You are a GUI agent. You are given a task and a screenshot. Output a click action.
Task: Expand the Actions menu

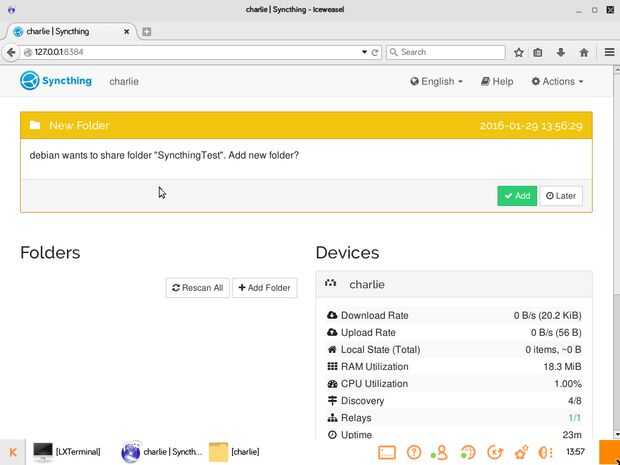(x=557, y=81)
